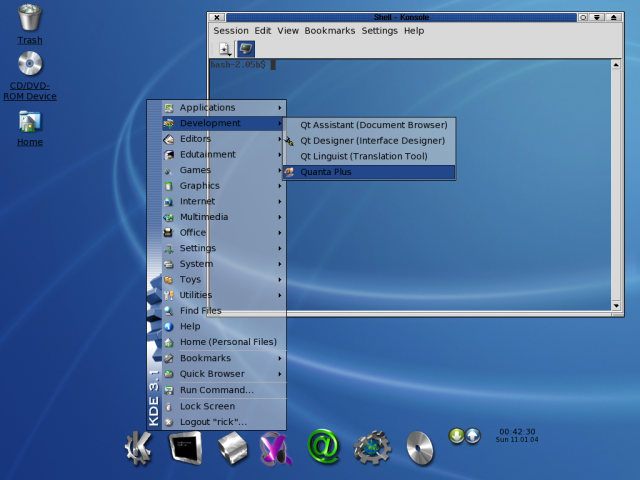Click the CD disc panel icon
This screenshot has width=640, height=480.
[420, 448]
